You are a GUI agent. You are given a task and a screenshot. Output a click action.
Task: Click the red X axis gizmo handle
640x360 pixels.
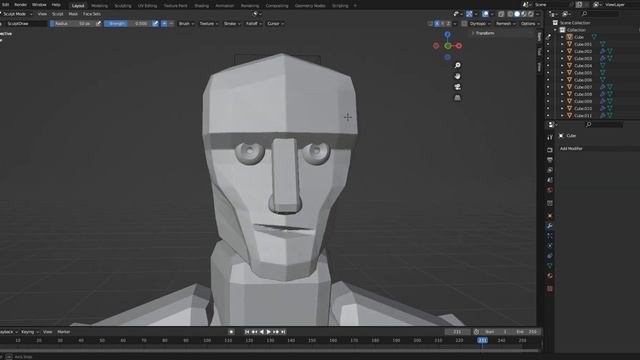(x=459, y=46)
